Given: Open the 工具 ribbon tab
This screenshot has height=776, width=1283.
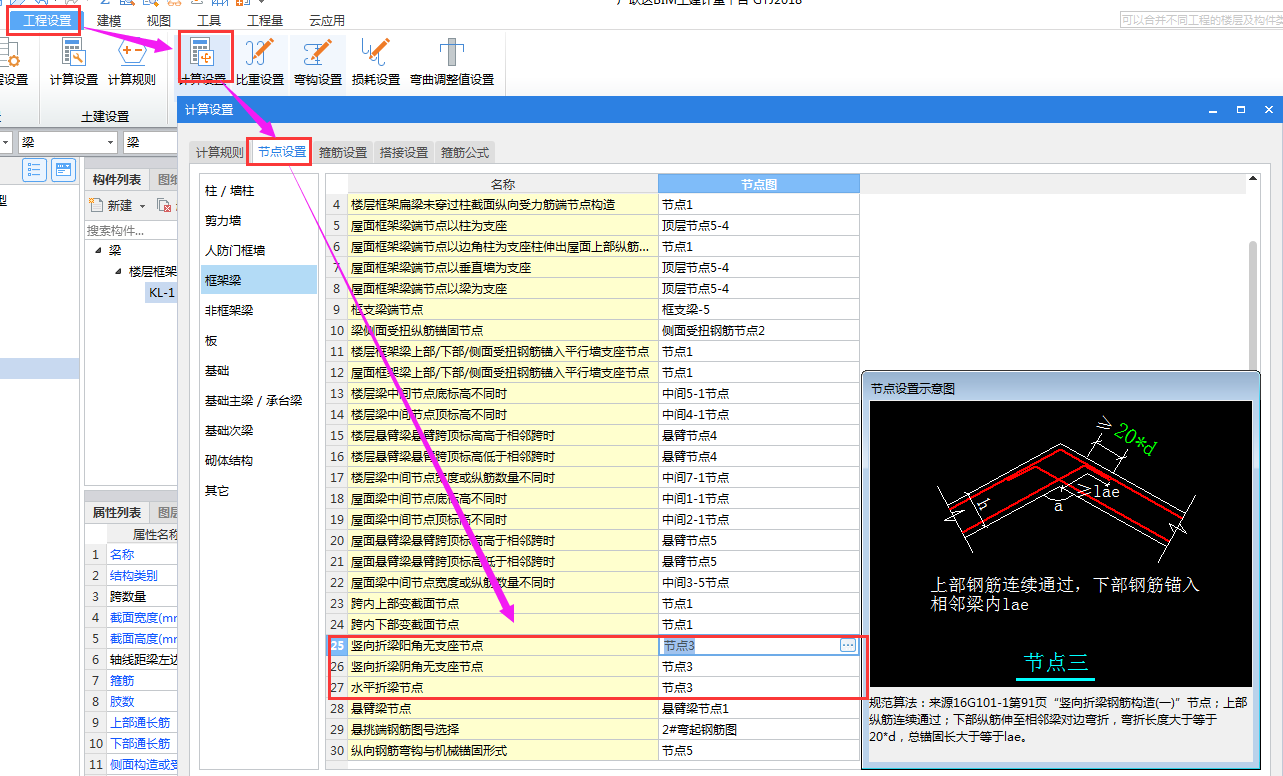Looking at the screenshot, I should click(209, 20).
